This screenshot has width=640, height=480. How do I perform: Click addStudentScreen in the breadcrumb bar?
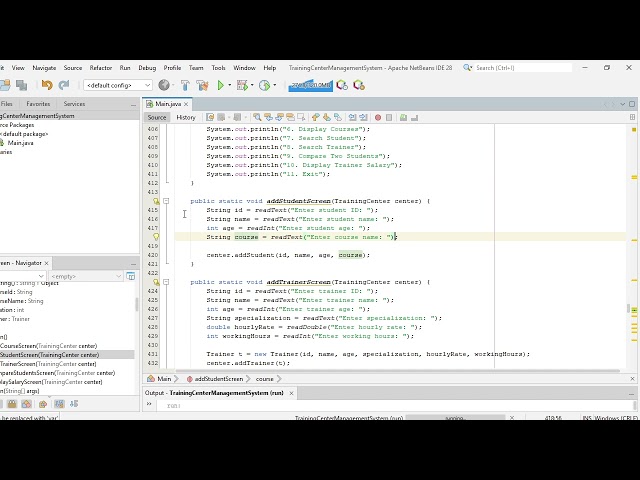point(218,379)
